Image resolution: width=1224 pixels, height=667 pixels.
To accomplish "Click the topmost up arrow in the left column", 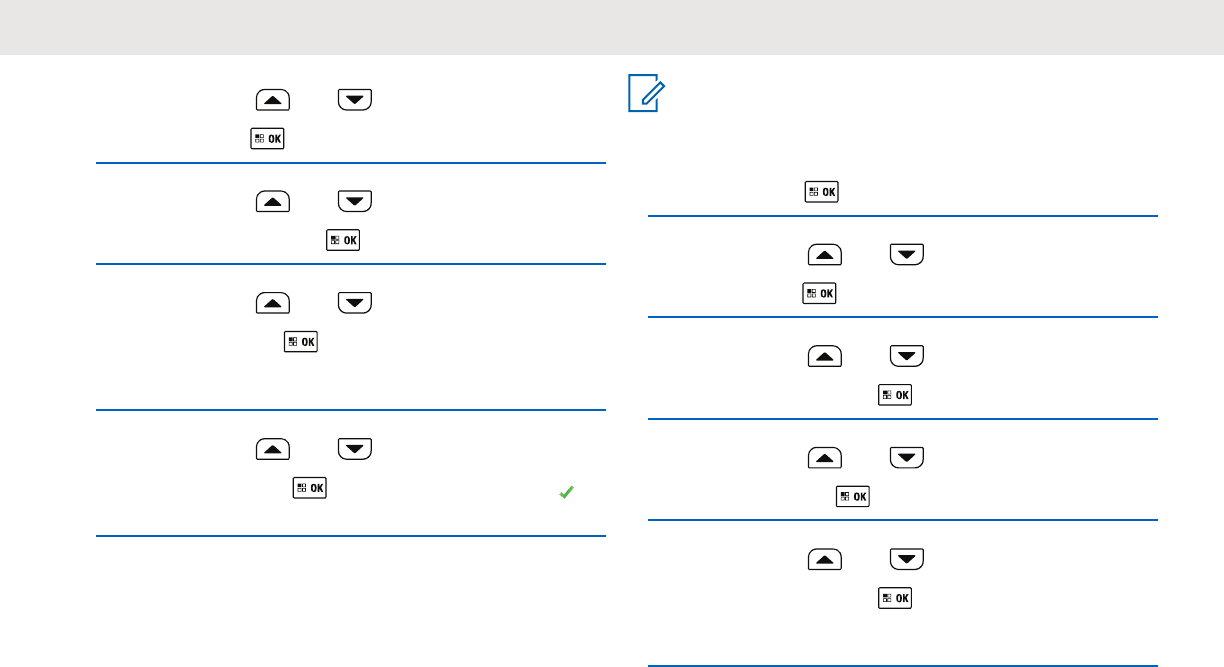I will [x=272, y=100].
